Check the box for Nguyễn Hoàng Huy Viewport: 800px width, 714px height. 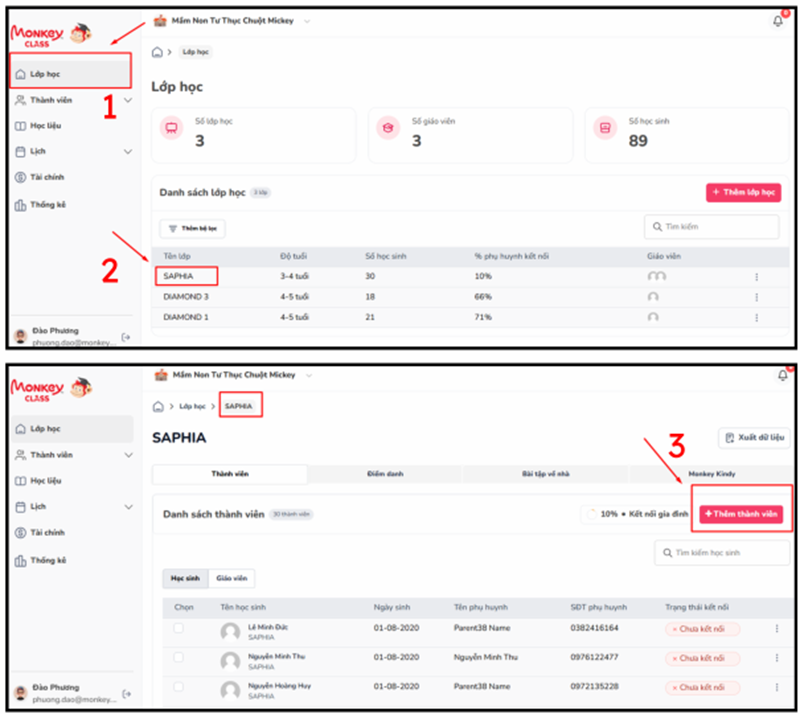[x=179, y=687]
